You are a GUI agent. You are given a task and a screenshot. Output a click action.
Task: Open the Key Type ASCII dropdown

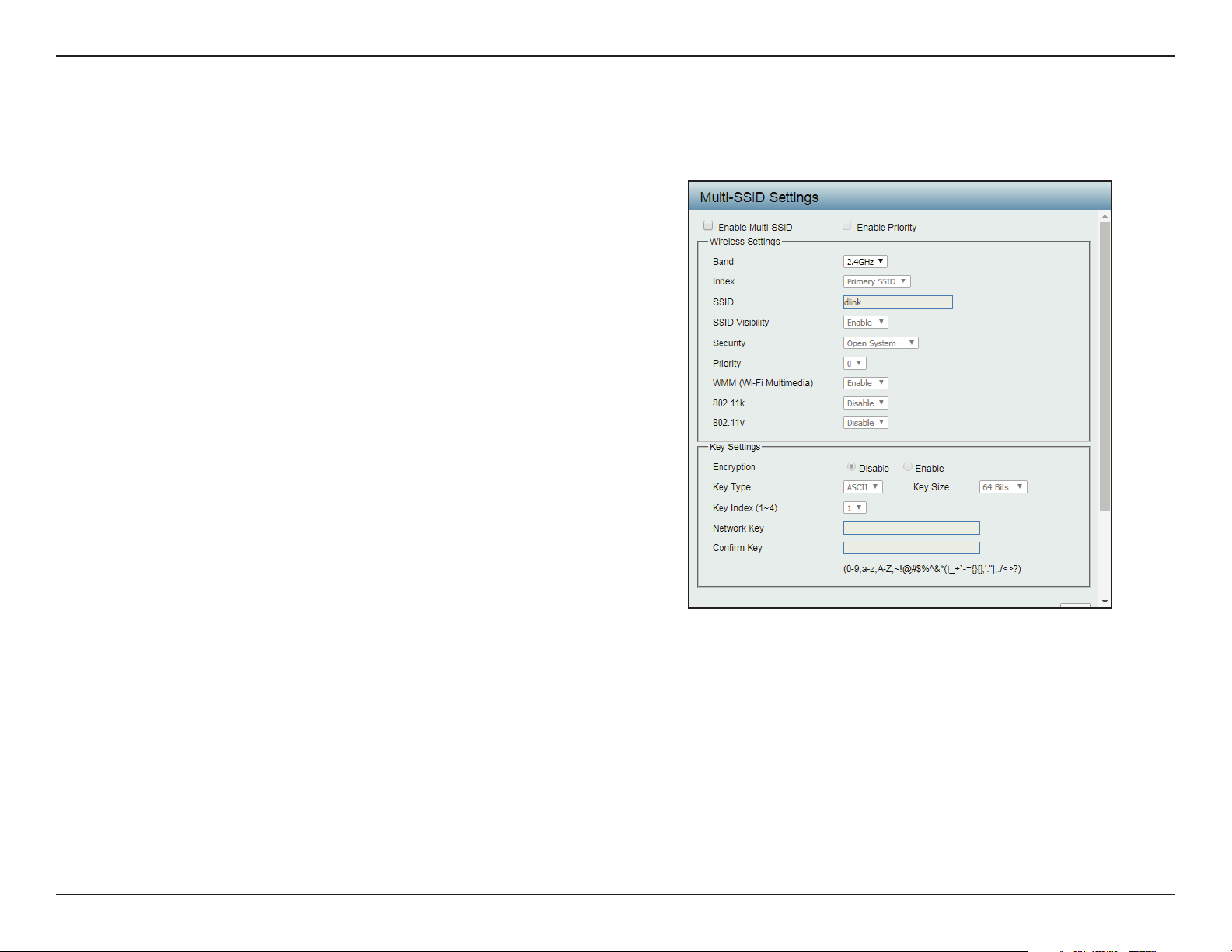coord(863,487)
